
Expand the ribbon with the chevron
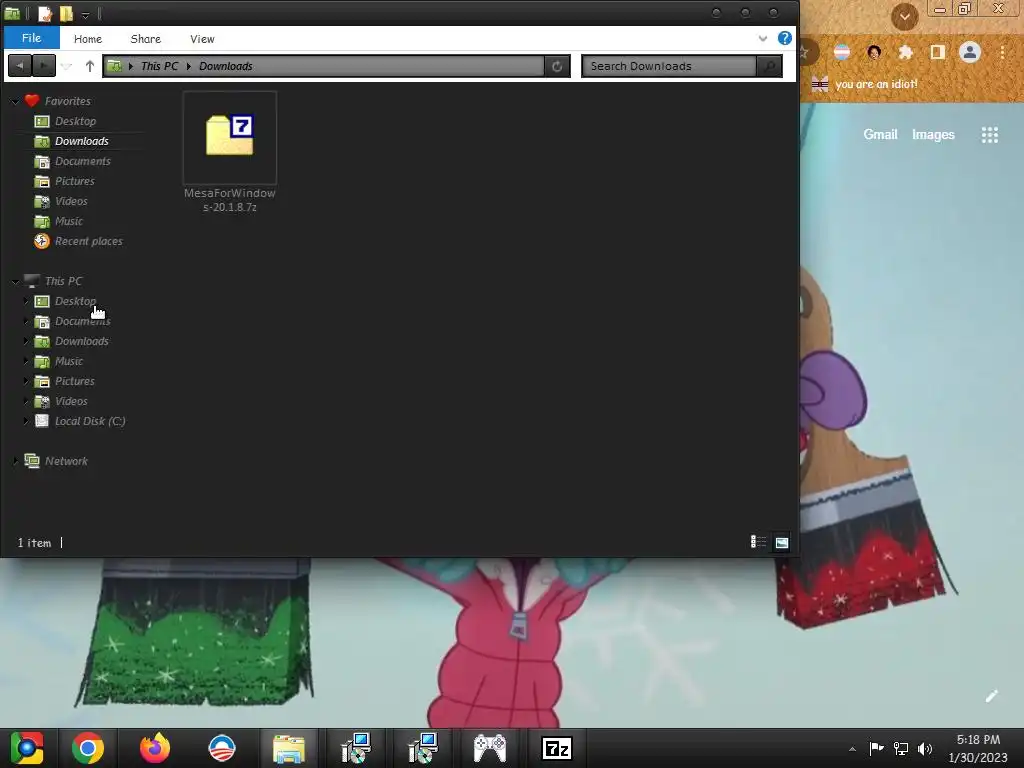(762, 38)
